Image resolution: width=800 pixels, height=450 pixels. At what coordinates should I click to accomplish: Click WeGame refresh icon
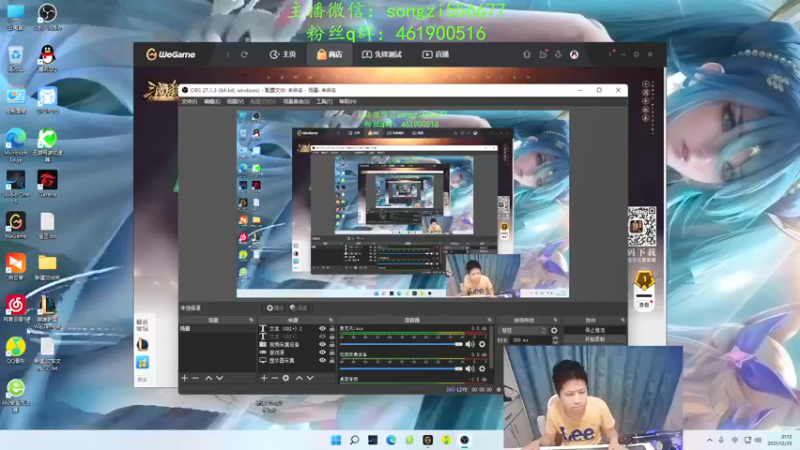[x=244, y=55]
